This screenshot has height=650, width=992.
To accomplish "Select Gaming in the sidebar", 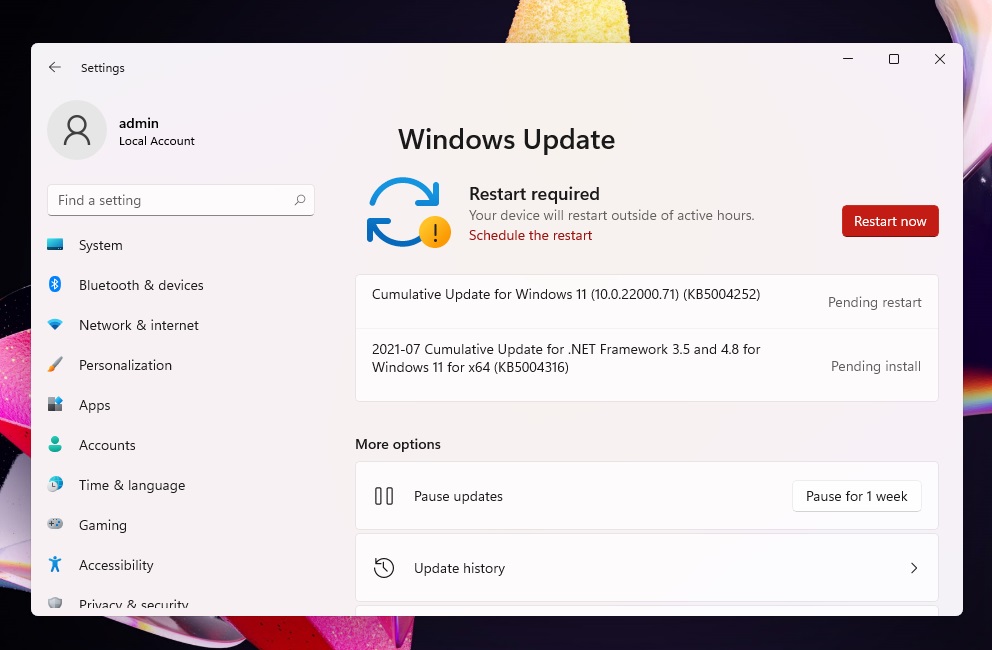I will pos(102,525).
